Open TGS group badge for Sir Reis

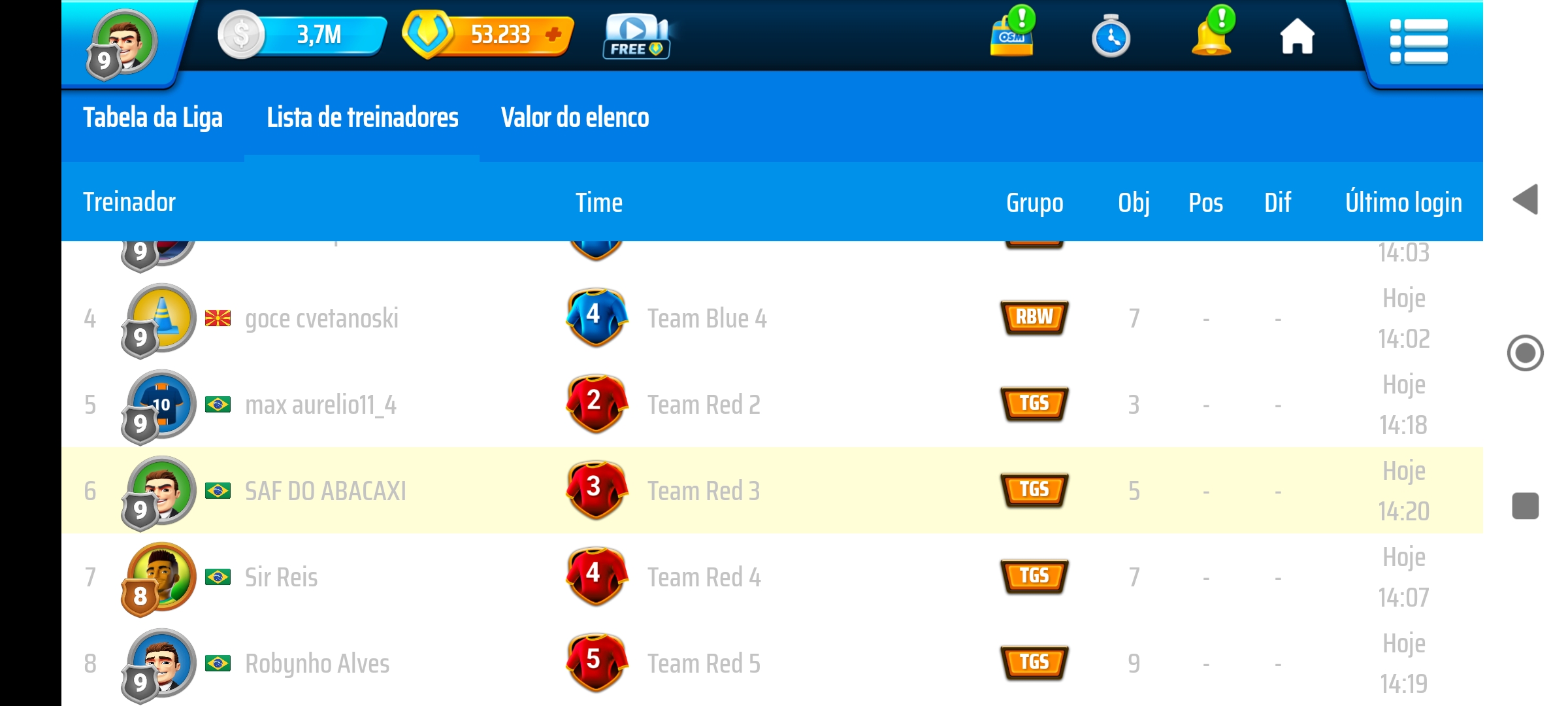[x=1034, y=576]
